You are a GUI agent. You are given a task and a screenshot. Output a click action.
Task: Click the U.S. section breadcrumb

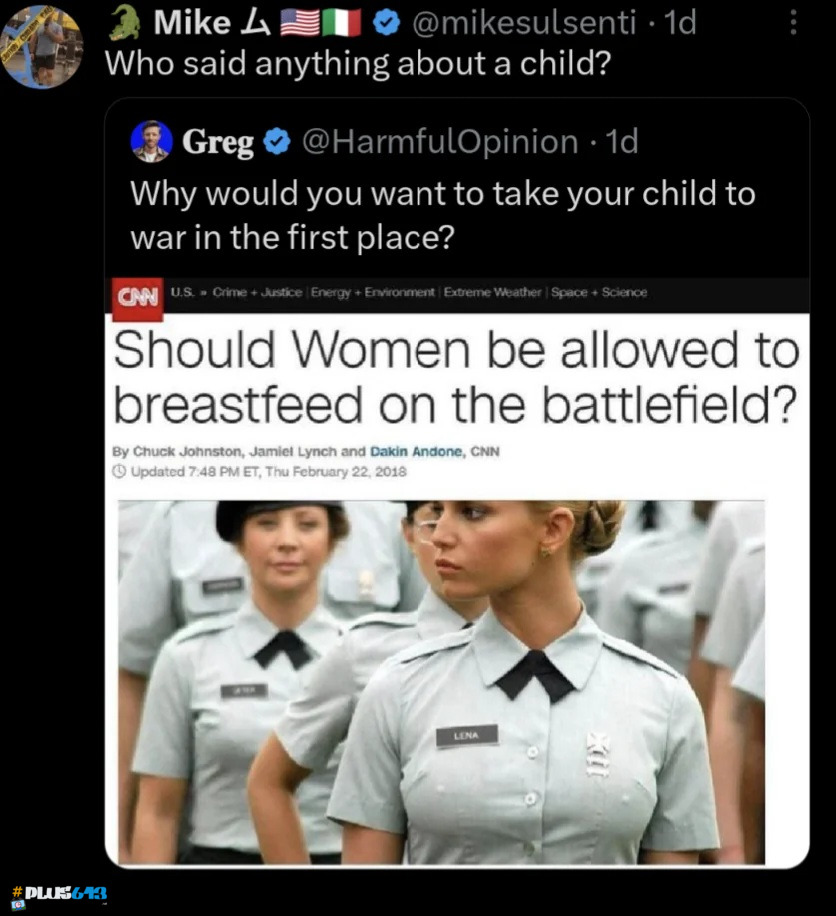(182, 292)
